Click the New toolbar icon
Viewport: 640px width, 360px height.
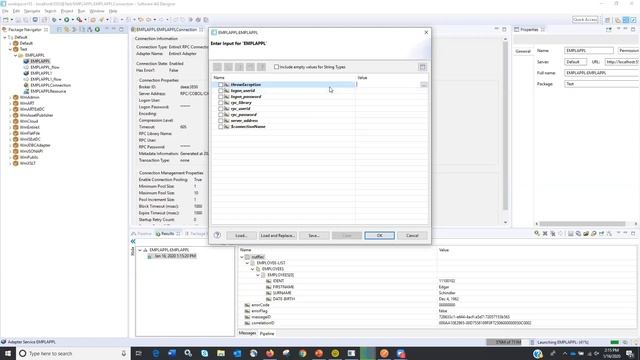(6, 20)
